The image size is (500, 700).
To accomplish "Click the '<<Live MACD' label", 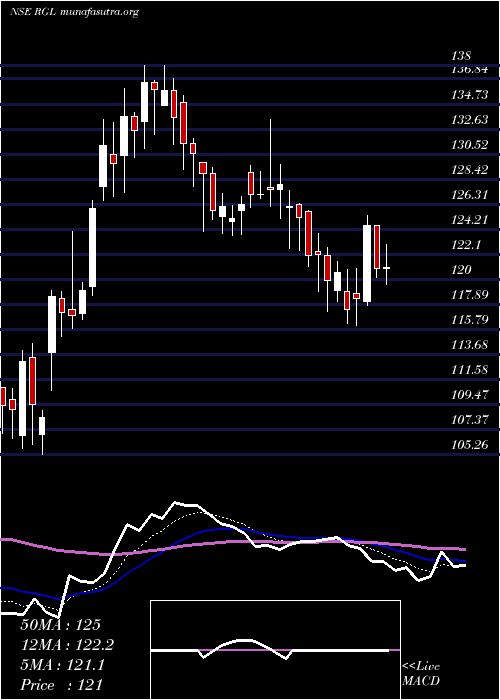I will [421, 673].
